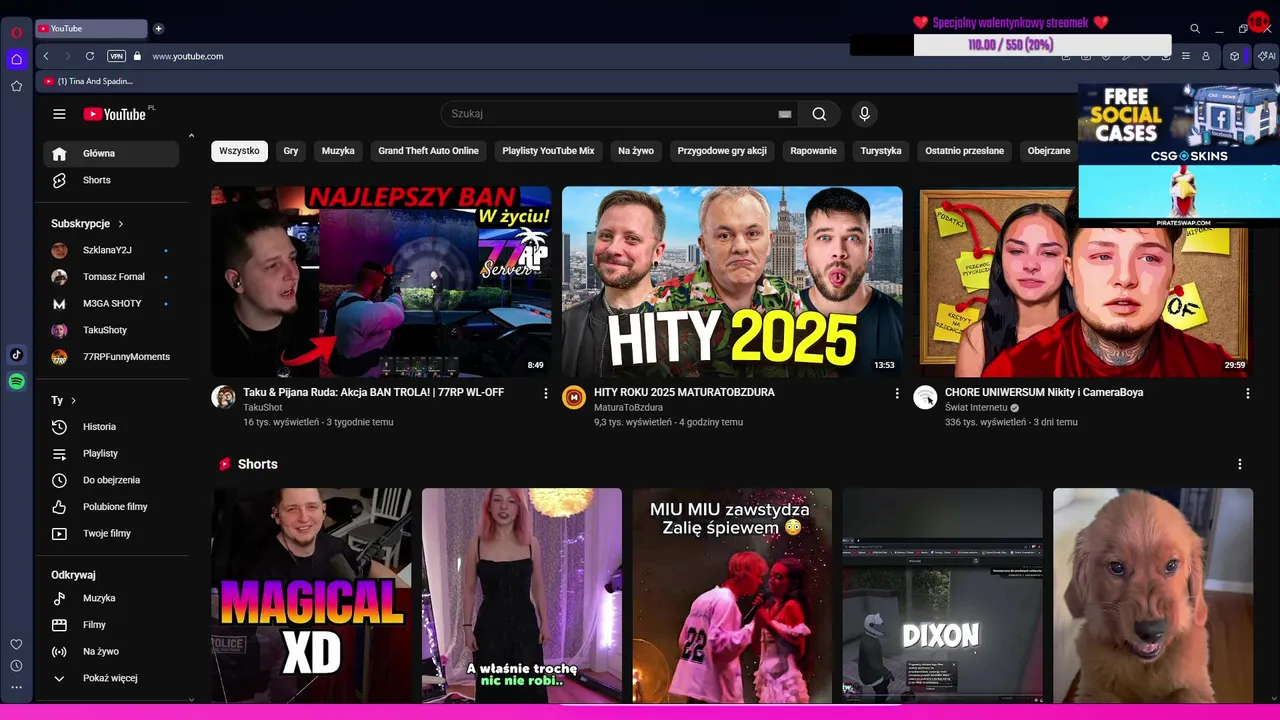
Task: Open TakuShoty subscription channel
Action: click(x=111, y=330)
